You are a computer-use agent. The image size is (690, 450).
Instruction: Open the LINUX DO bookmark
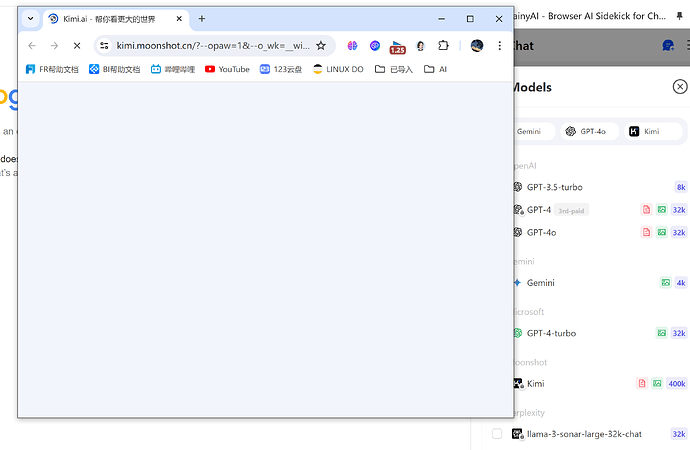point(338,69)
